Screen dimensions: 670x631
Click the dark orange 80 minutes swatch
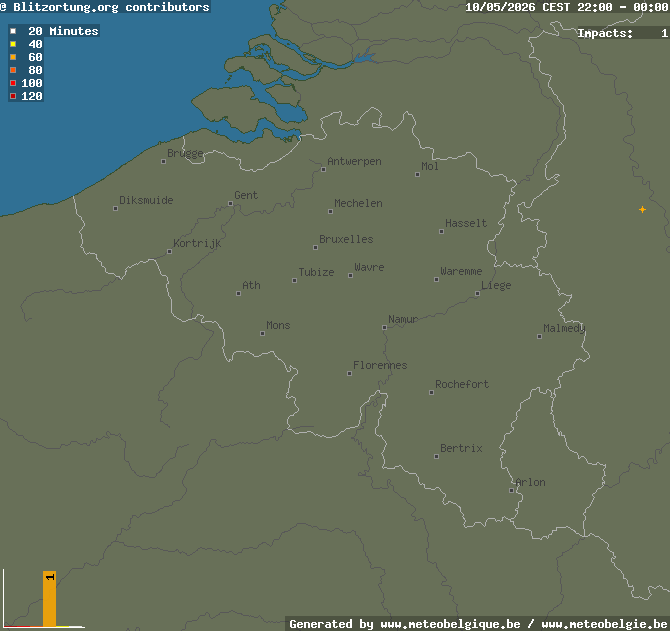point(13,70)
